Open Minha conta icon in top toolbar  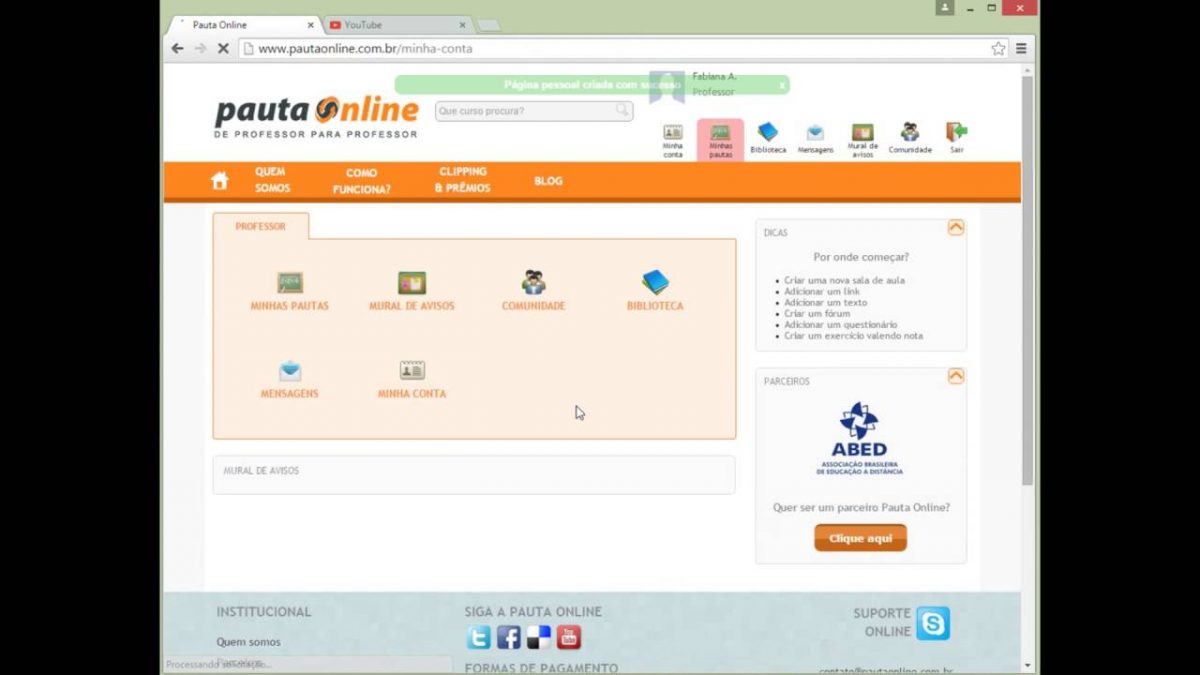(673, 141)
